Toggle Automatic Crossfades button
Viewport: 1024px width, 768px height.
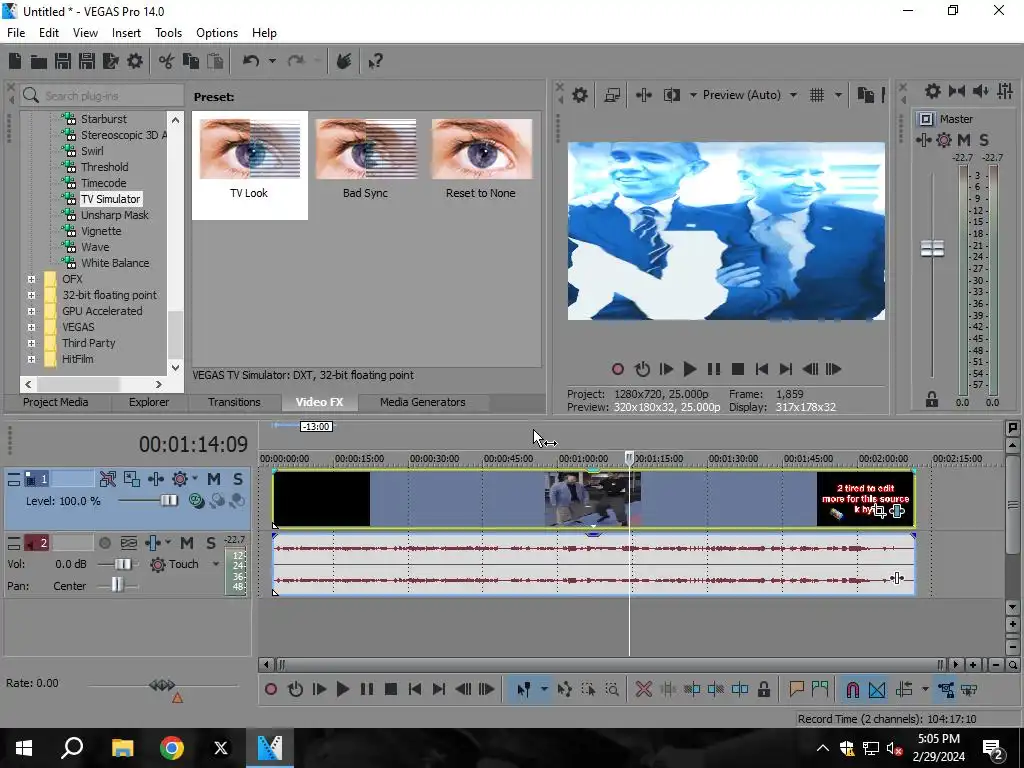point(877,690)
